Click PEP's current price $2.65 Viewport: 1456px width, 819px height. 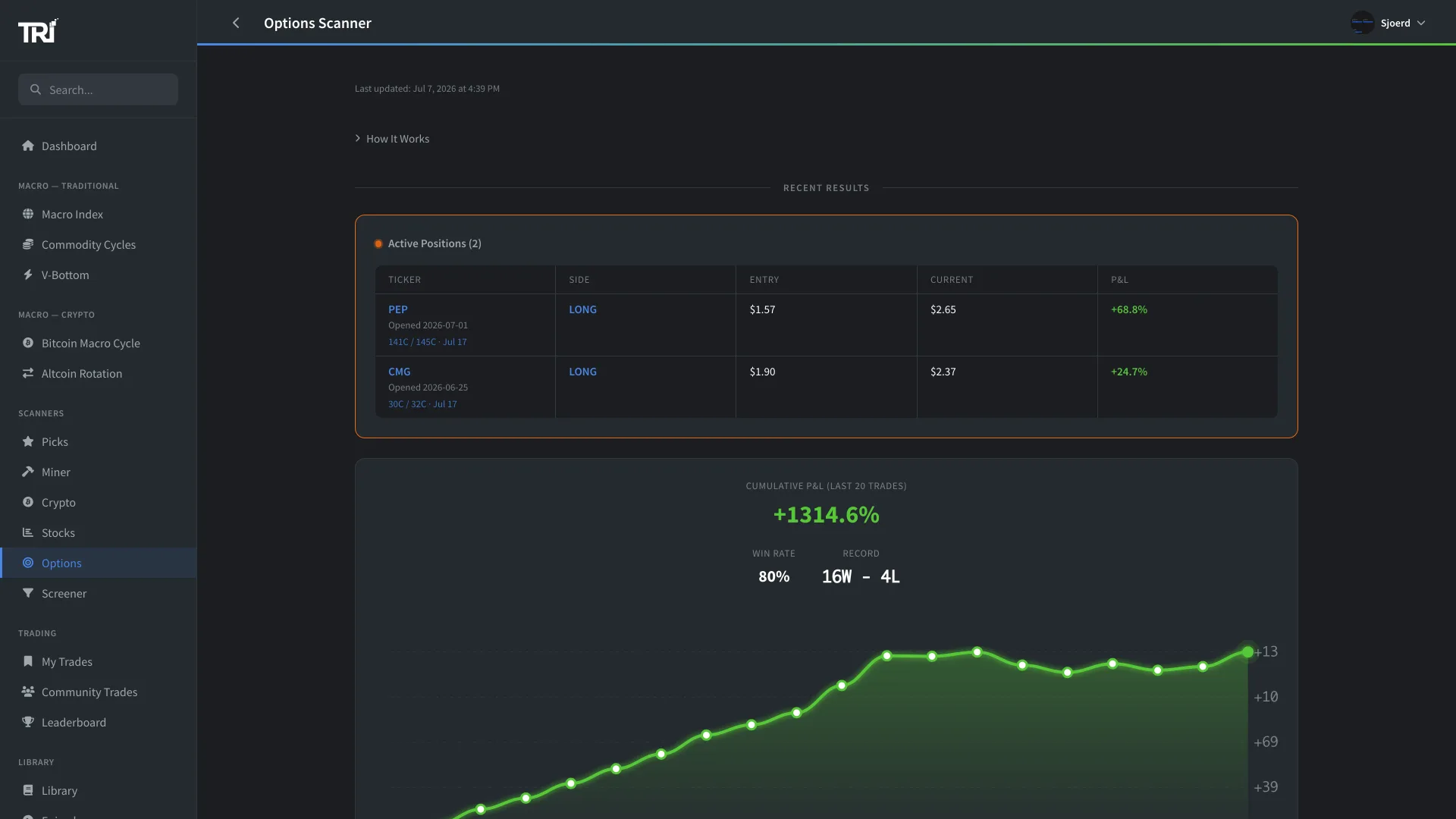[943, 309]
